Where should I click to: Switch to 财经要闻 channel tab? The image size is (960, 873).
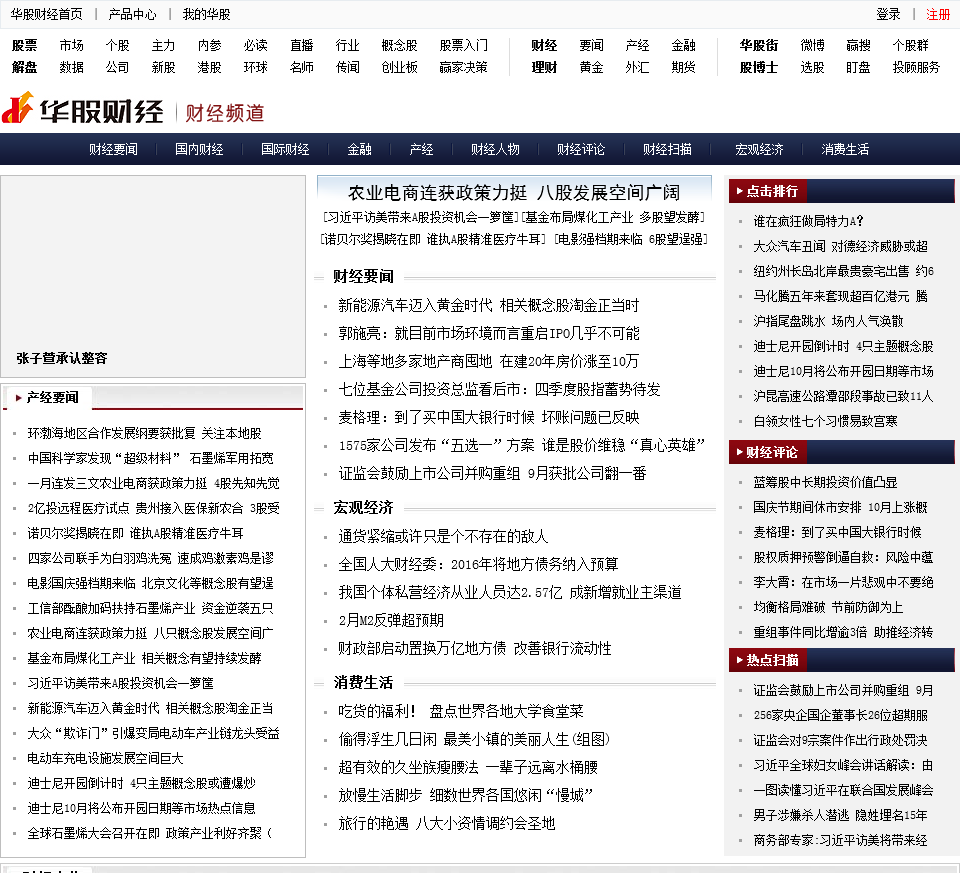click(x=113, y=149)
